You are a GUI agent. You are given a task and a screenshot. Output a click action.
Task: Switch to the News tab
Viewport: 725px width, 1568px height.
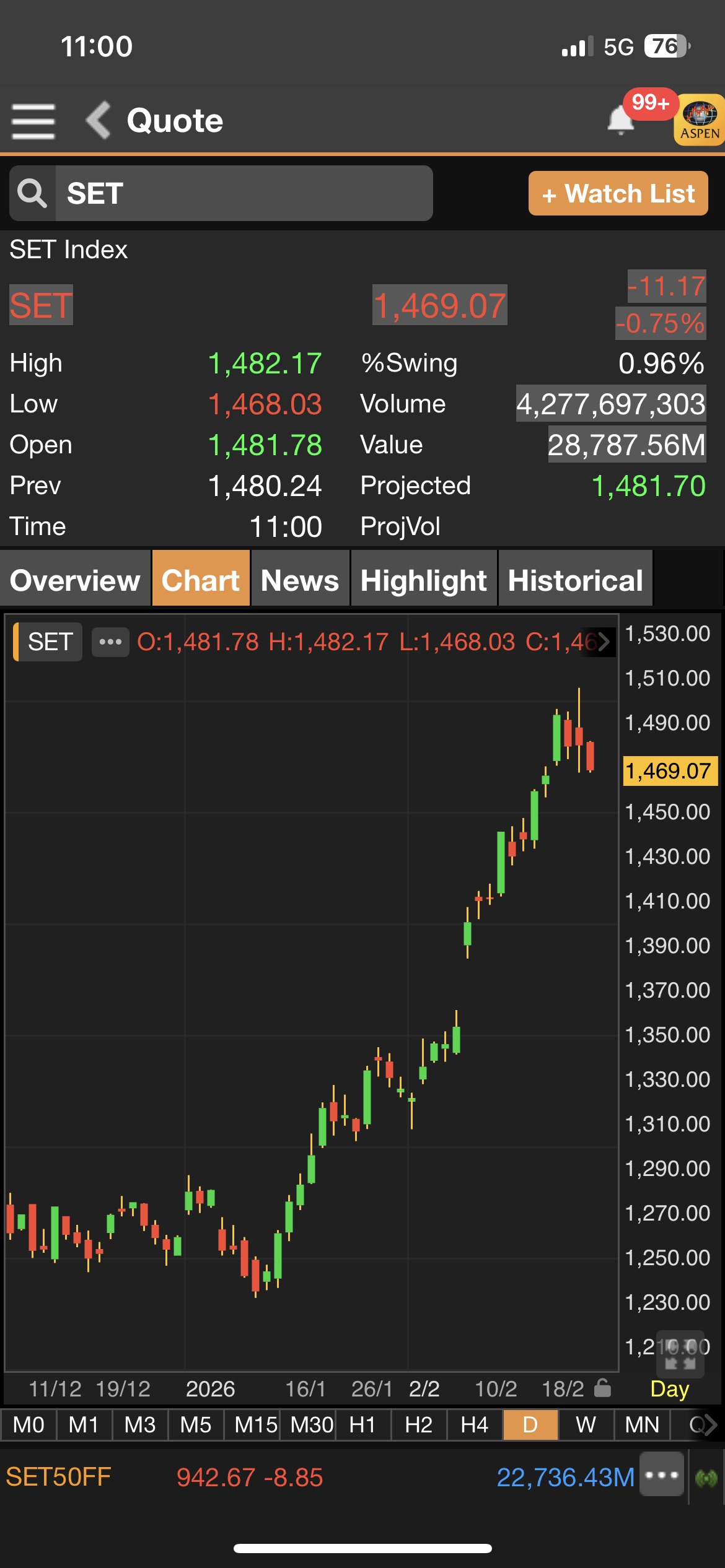(300, 580)
